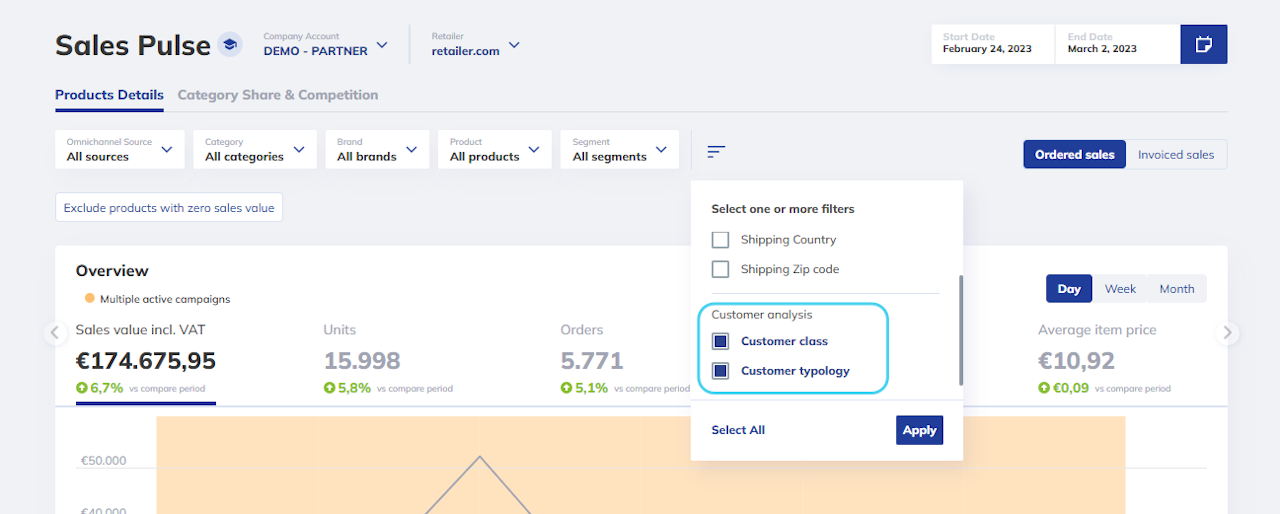Click the filter list scrollbar
The width and height of the screenshot is (1280, 514).
tap(961, 330)
